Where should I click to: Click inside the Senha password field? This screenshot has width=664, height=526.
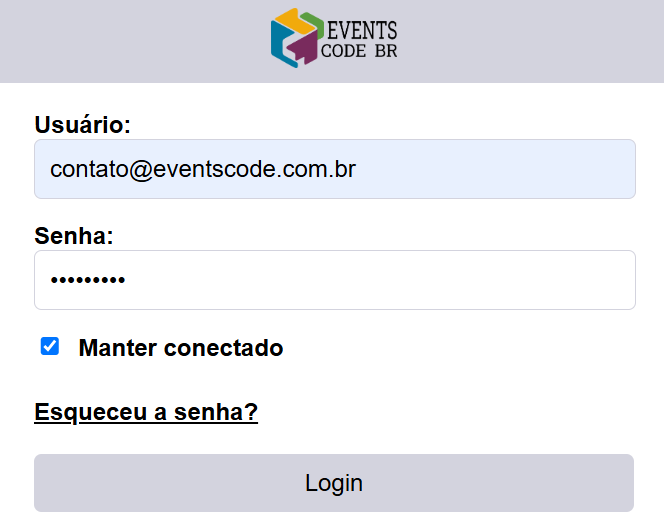[x=334, y=280]
